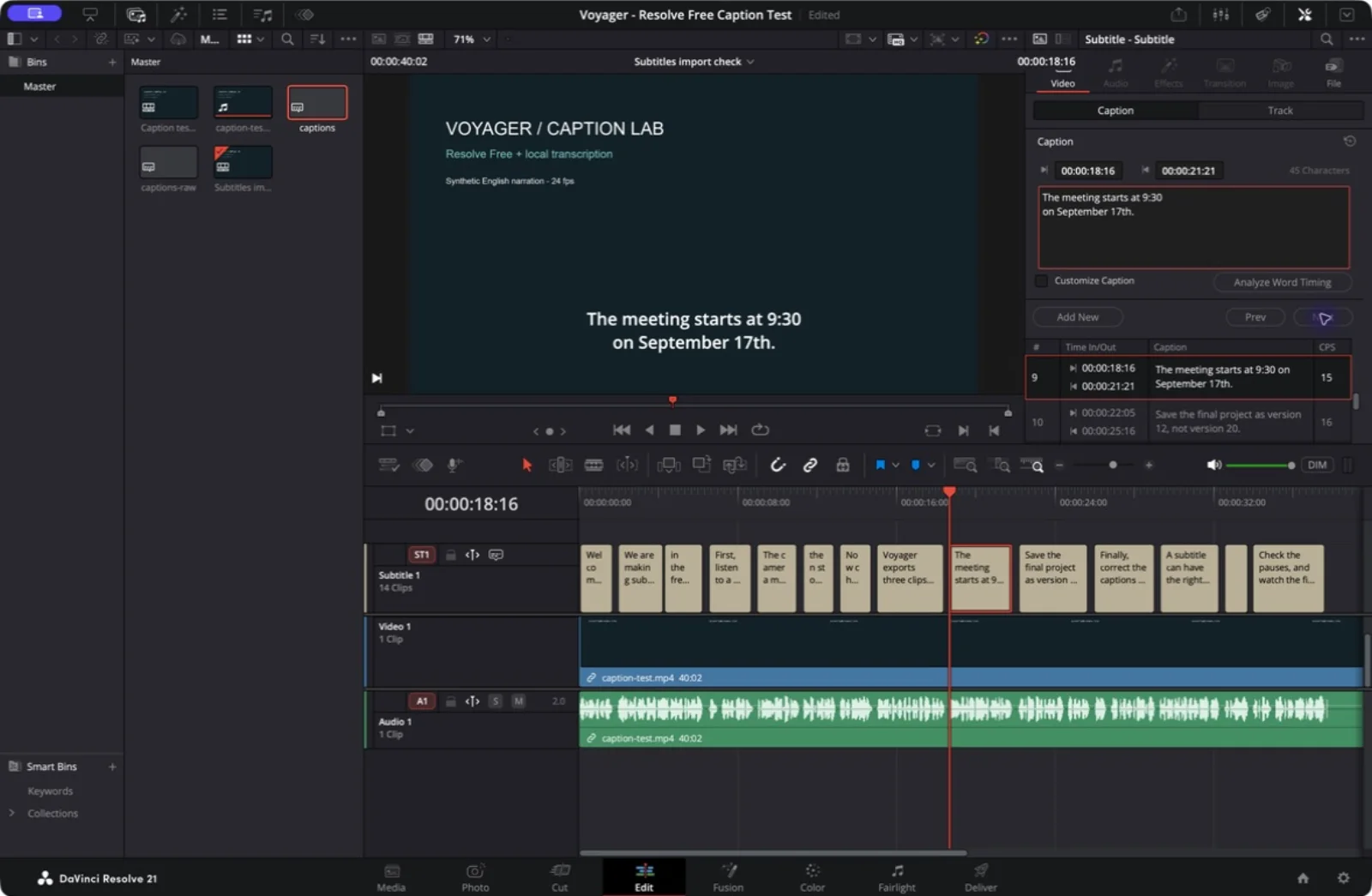This screenshot has height=896, width=1372.
Task: Click Full Extent Zoom icon
Action: [966, 465]
